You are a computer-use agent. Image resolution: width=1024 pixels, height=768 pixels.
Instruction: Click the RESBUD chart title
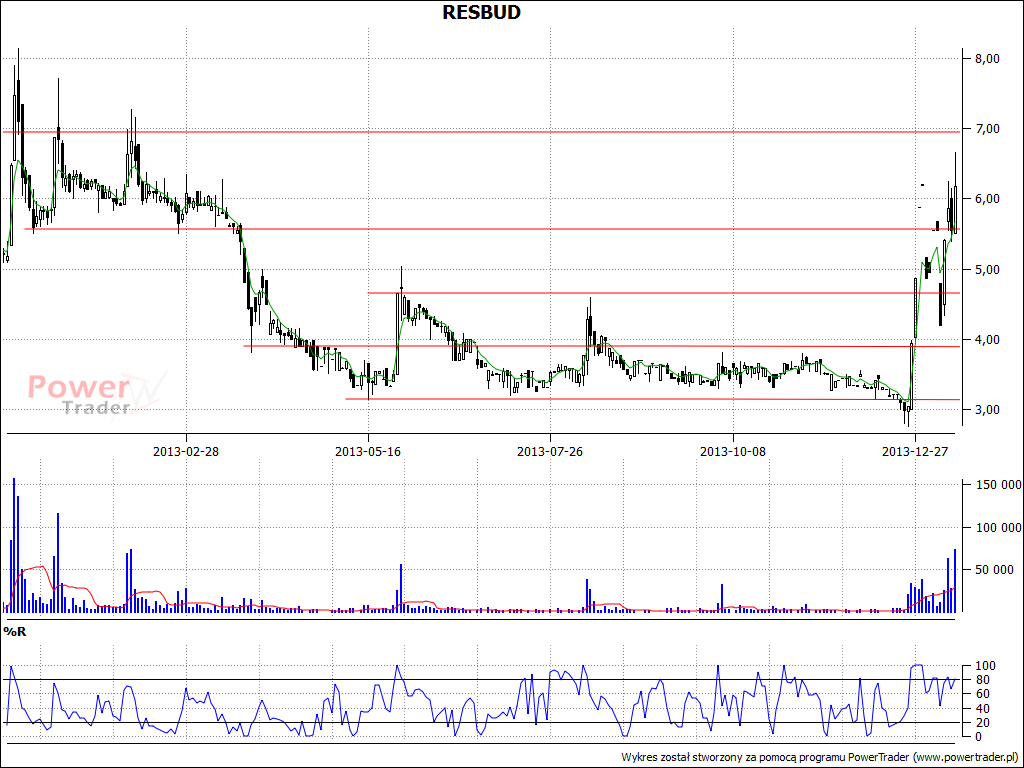click(481, 12)
